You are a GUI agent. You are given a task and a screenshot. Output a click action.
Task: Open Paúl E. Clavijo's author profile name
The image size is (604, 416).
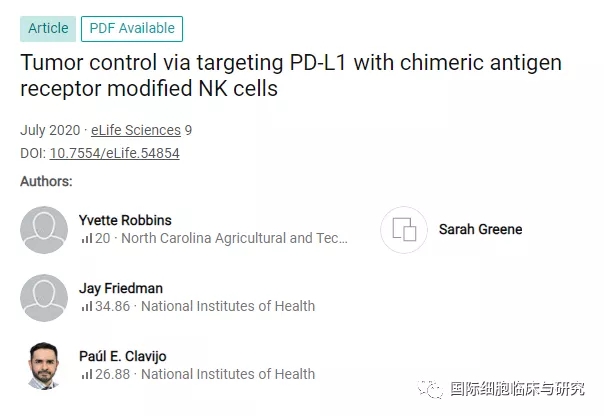click(x=125, y=356)
